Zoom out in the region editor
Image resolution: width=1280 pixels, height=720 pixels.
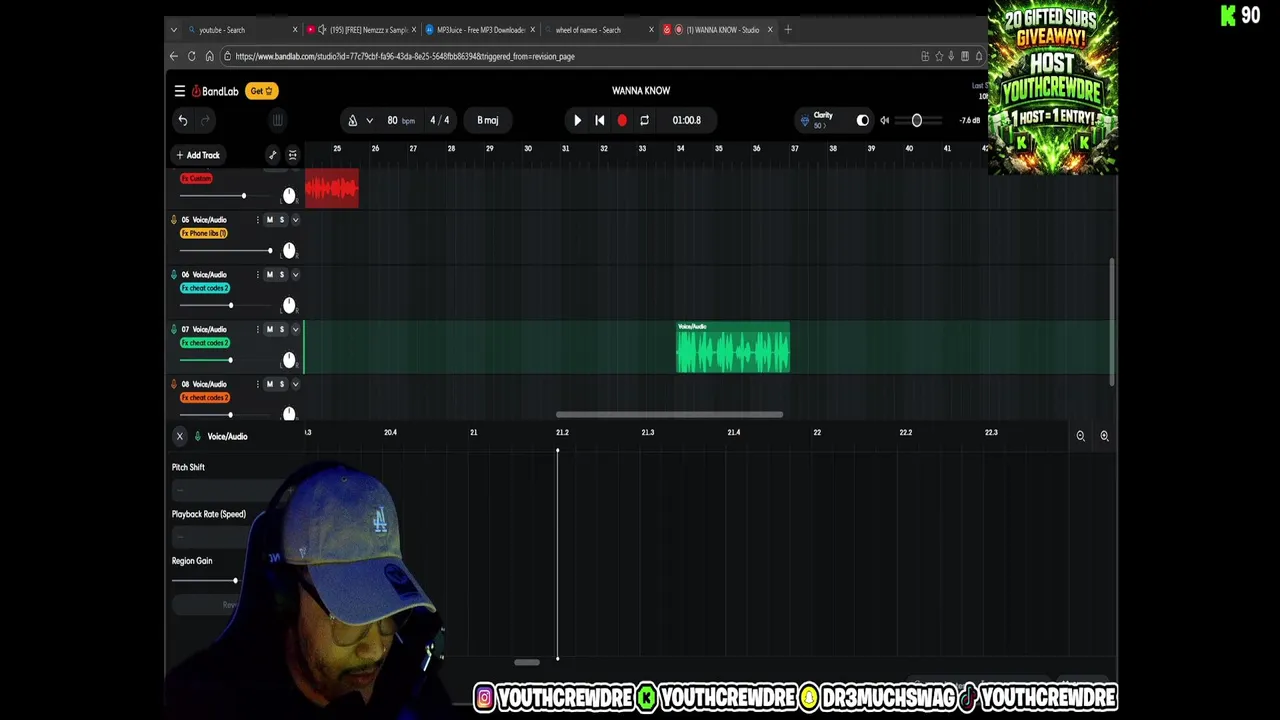(1080, 436)
